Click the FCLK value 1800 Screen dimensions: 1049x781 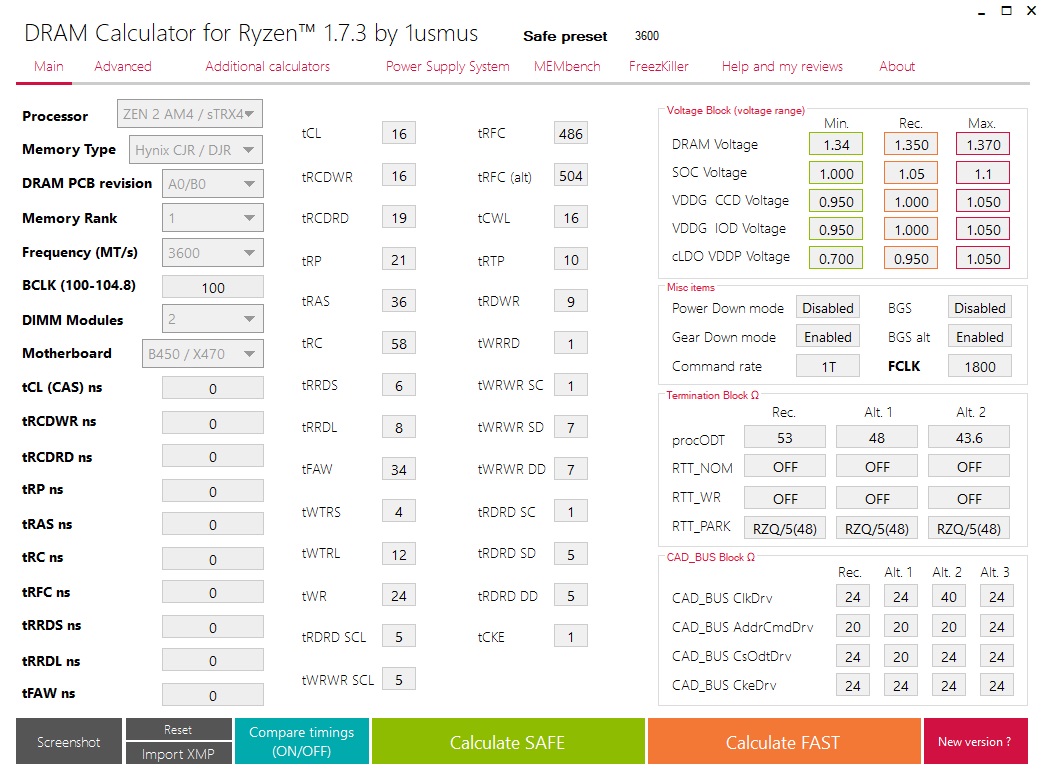point(979,366)
